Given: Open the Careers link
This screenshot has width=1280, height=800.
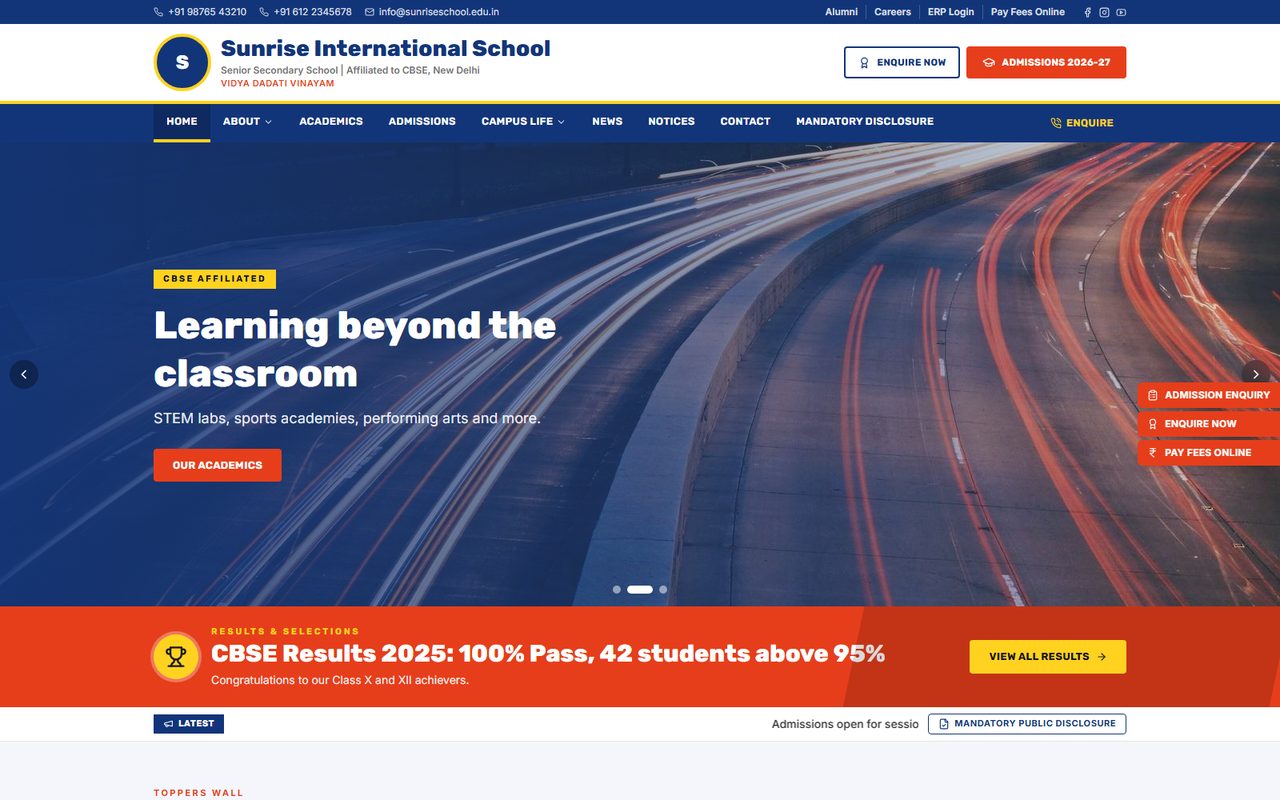Looking at the screenshot, I should coord(893,12).
